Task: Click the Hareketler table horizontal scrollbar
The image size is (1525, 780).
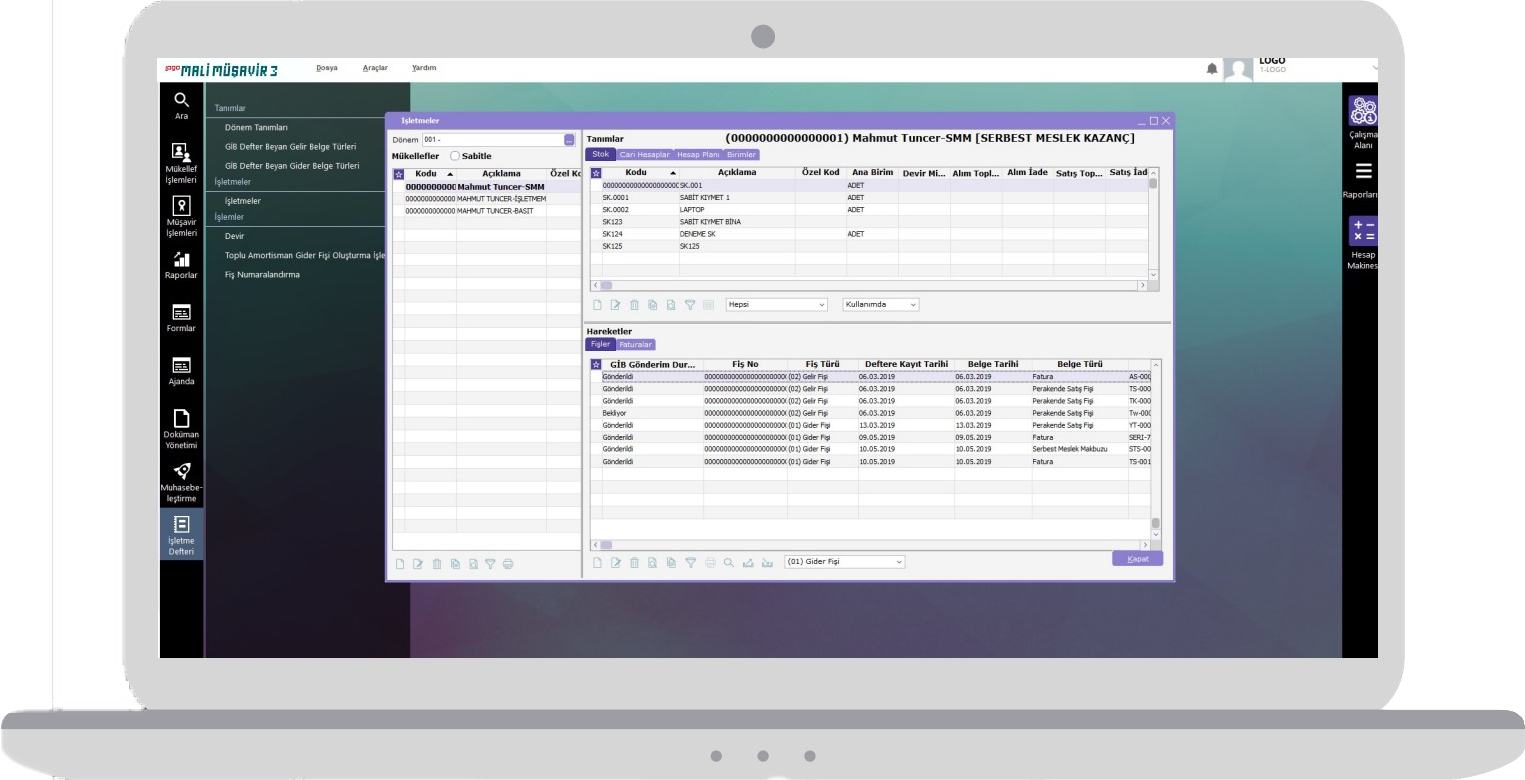Action: (870, 545)
